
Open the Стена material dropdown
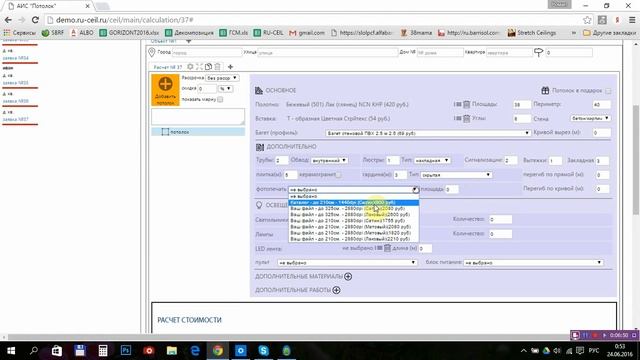tap(590, 118)
